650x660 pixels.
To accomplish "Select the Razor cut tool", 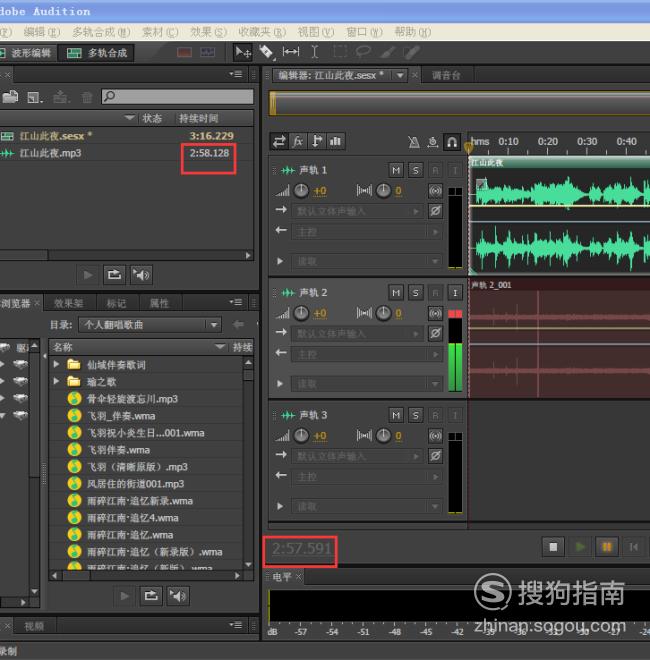I will tap(266, 52).
